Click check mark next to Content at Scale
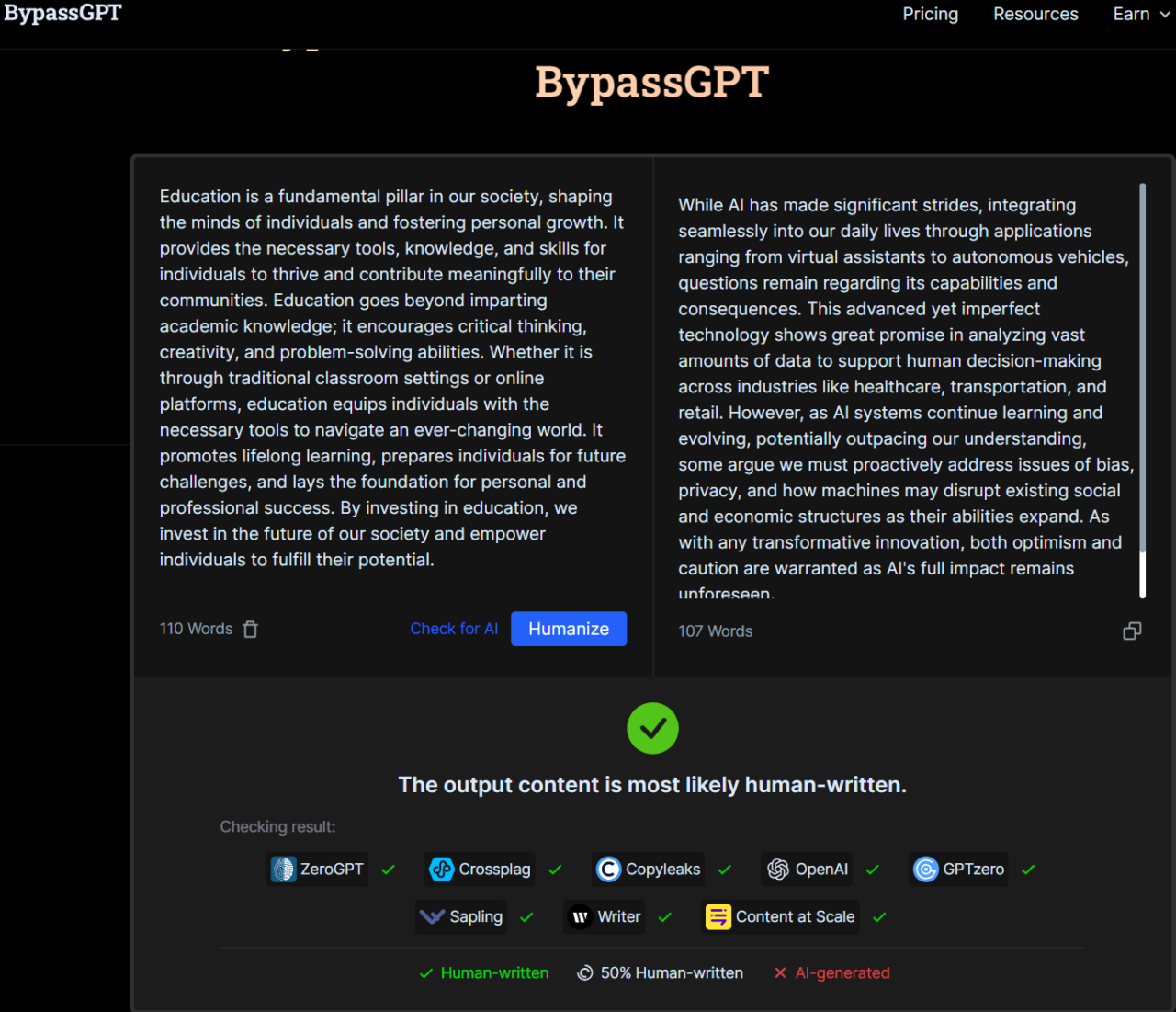 879,917
